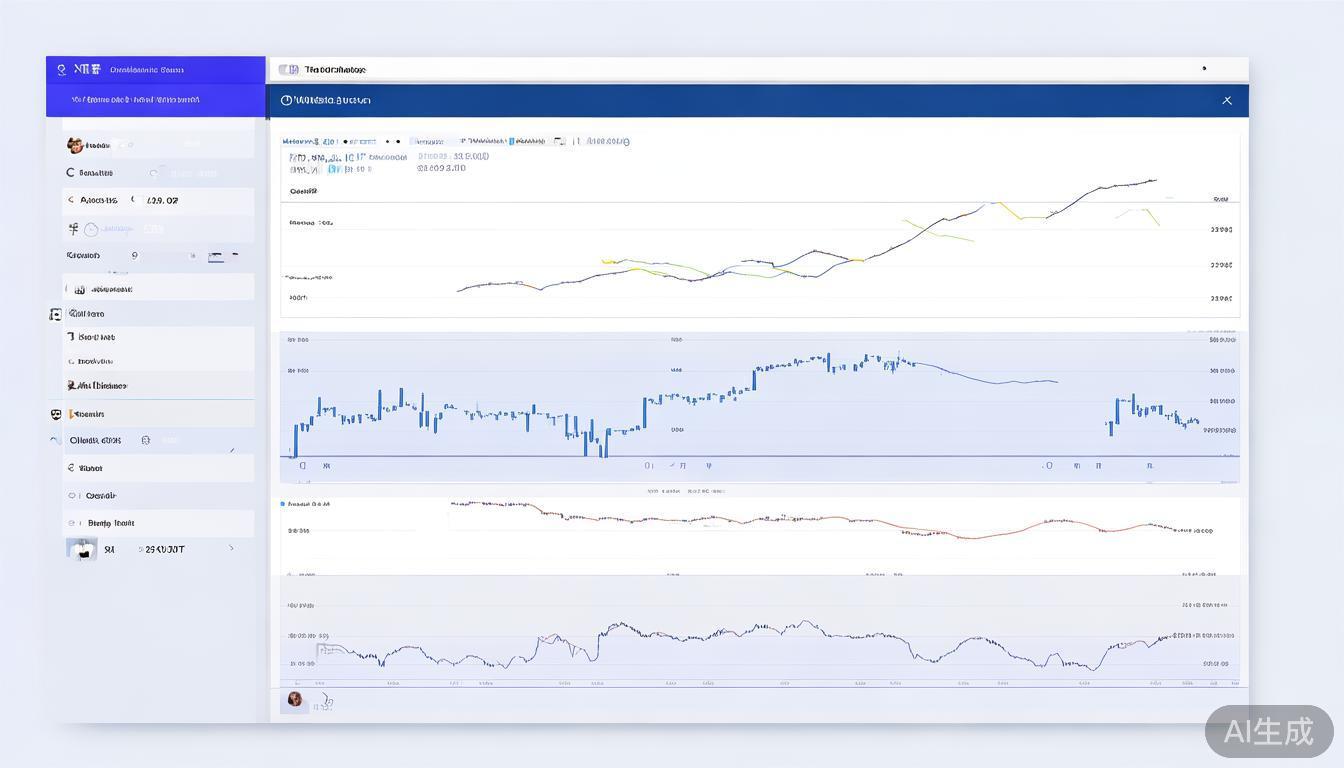Toggle the light blue indicator in chart legend
The height and width of the screenshot is (768, 1344).
click(511, 142)
